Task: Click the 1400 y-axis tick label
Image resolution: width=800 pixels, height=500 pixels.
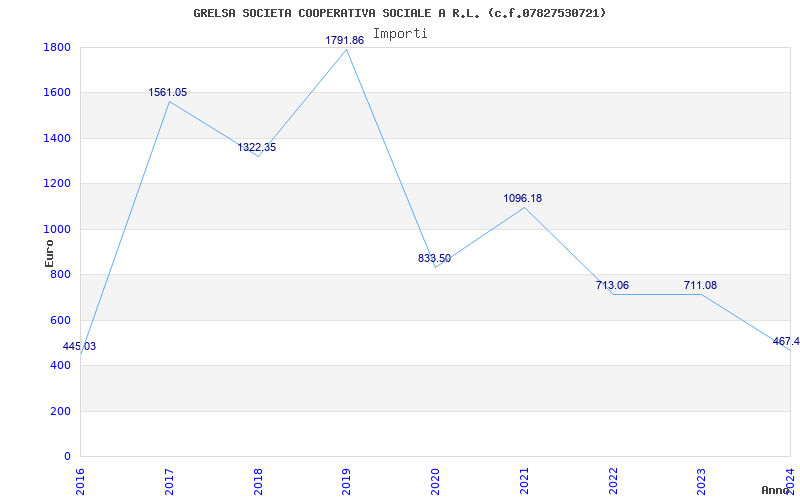Action: click(58, 139)
